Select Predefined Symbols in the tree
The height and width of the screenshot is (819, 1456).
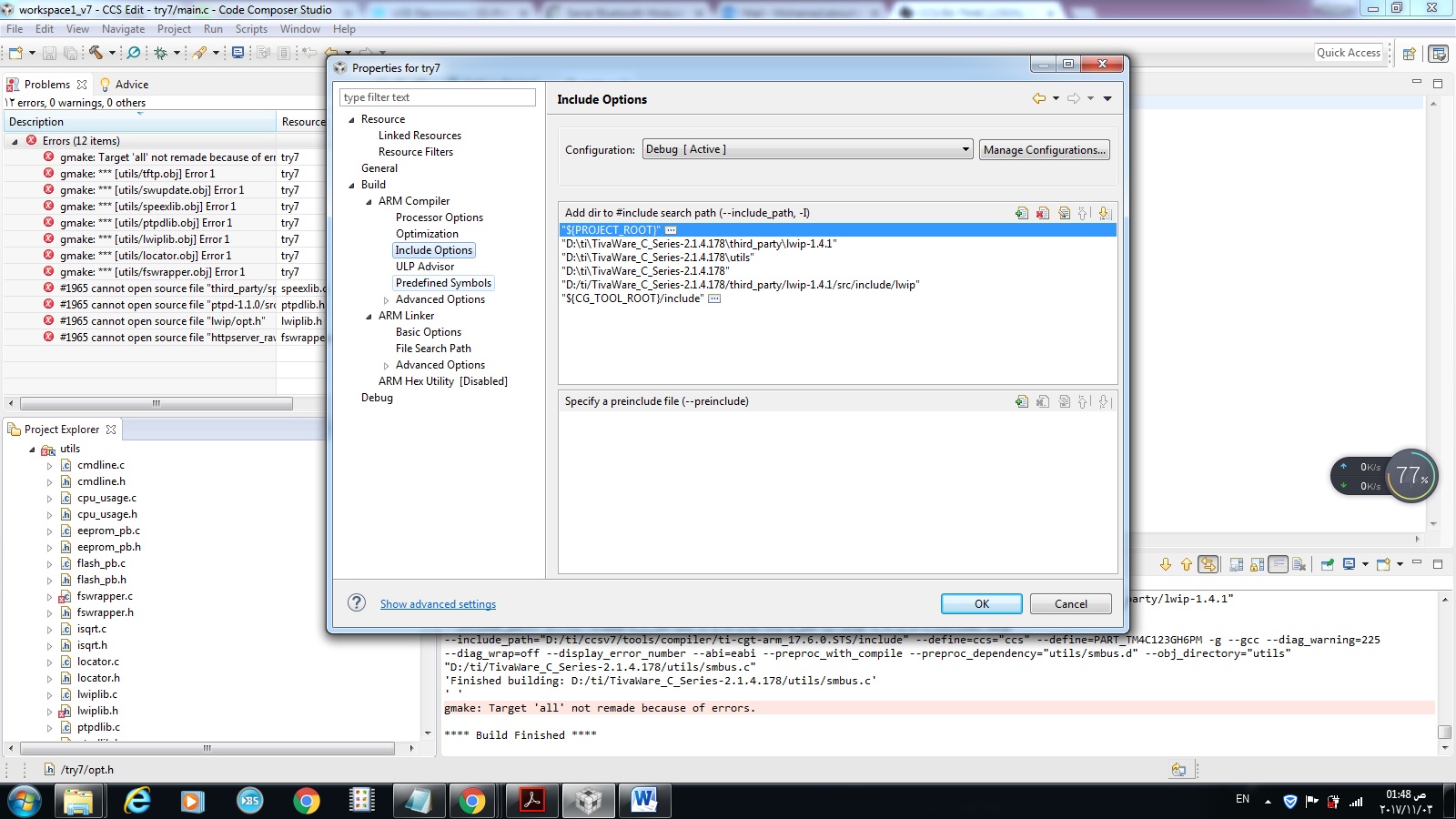coord(443,283)
